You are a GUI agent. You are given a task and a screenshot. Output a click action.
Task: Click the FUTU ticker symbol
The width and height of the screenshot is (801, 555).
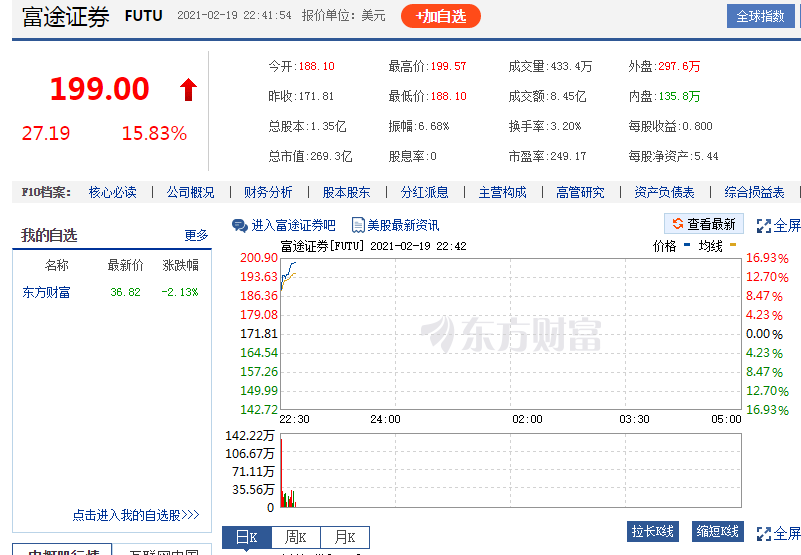pos(144,16)
